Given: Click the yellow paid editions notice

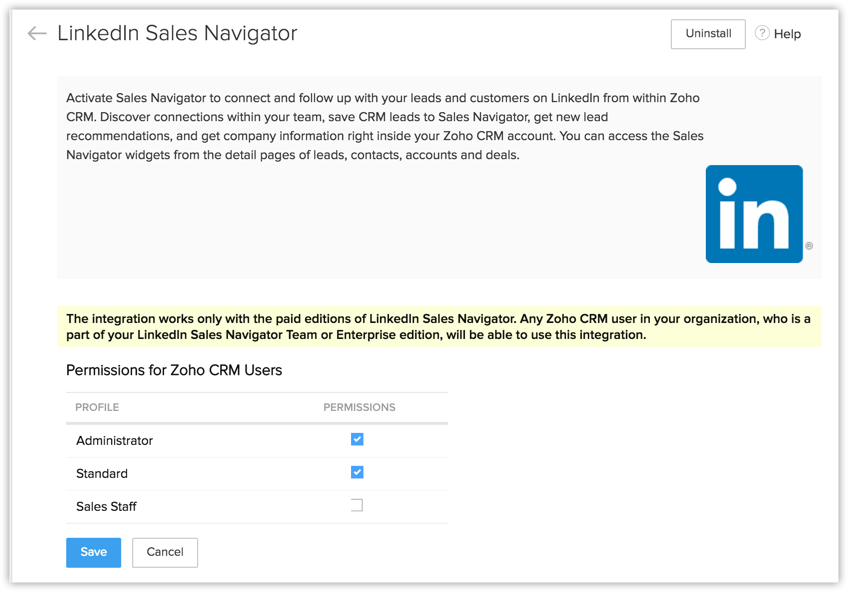Looking at the screenshot, I should pyautogui.click(x=438, y=326).
